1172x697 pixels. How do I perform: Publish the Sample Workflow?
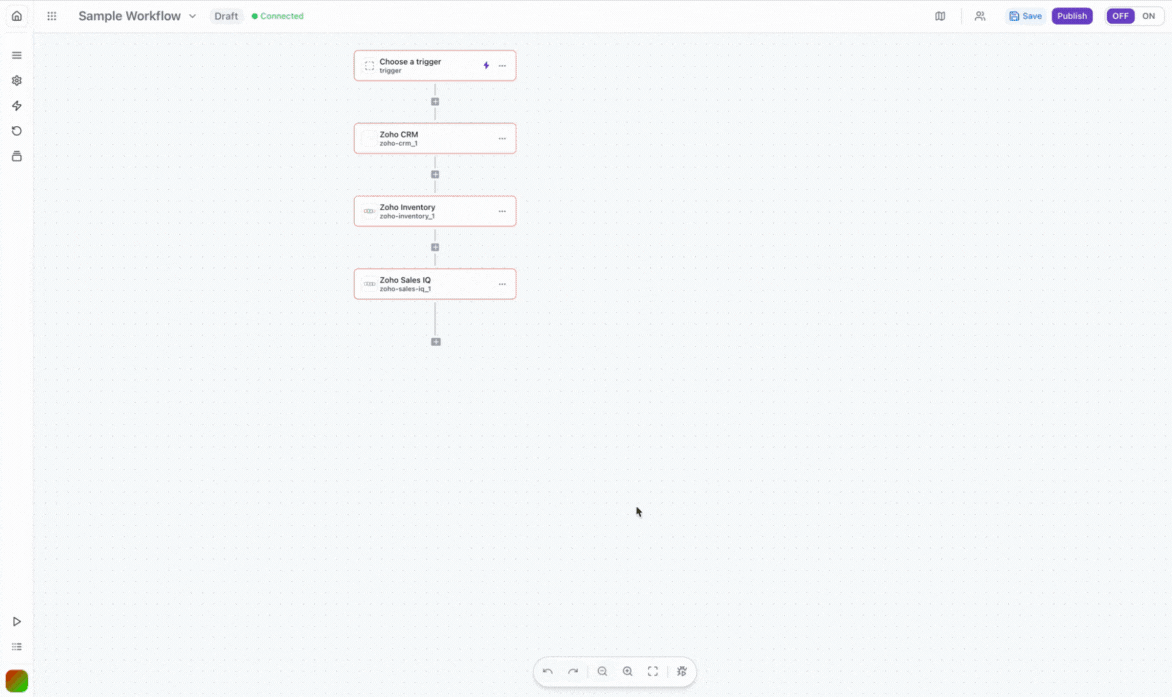pos(1071,16)
